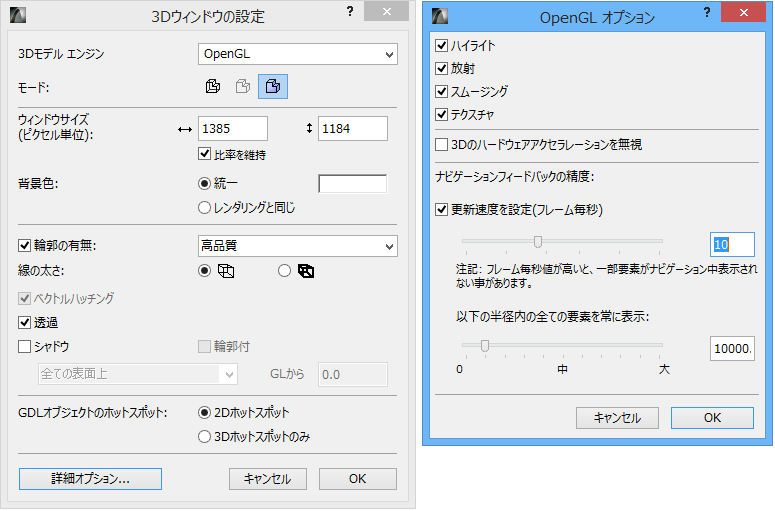Click the disabled 輪郭付 checkbox
Screen dimensions: 775x511
(204, 346)
